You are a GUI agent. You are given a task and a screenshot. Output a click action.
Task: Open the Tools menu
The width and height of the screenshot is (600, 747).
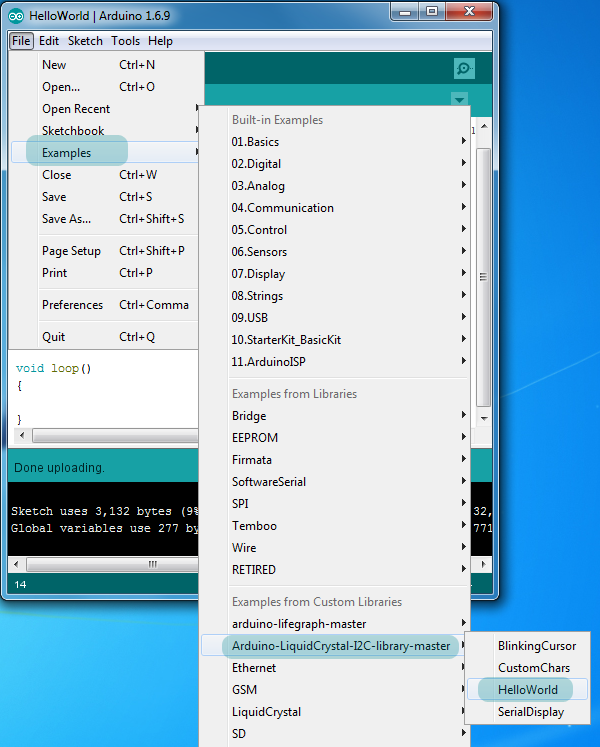126,41
